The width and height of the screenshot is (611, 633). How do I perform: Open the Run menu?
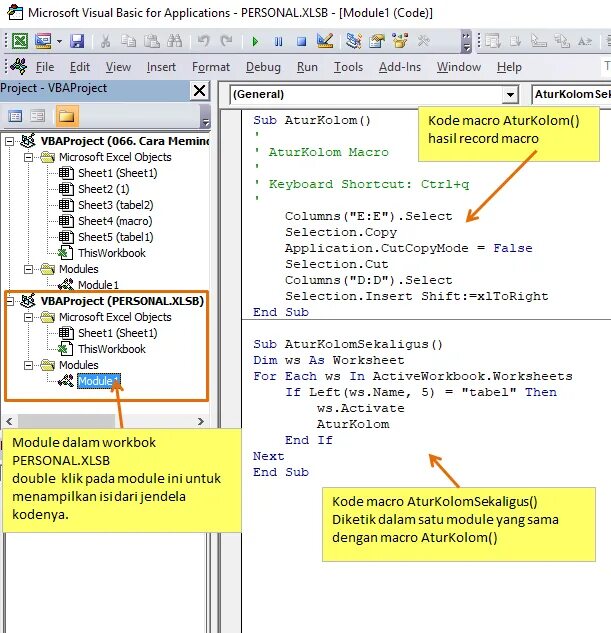pyautogui.click(x=307, y=67)
